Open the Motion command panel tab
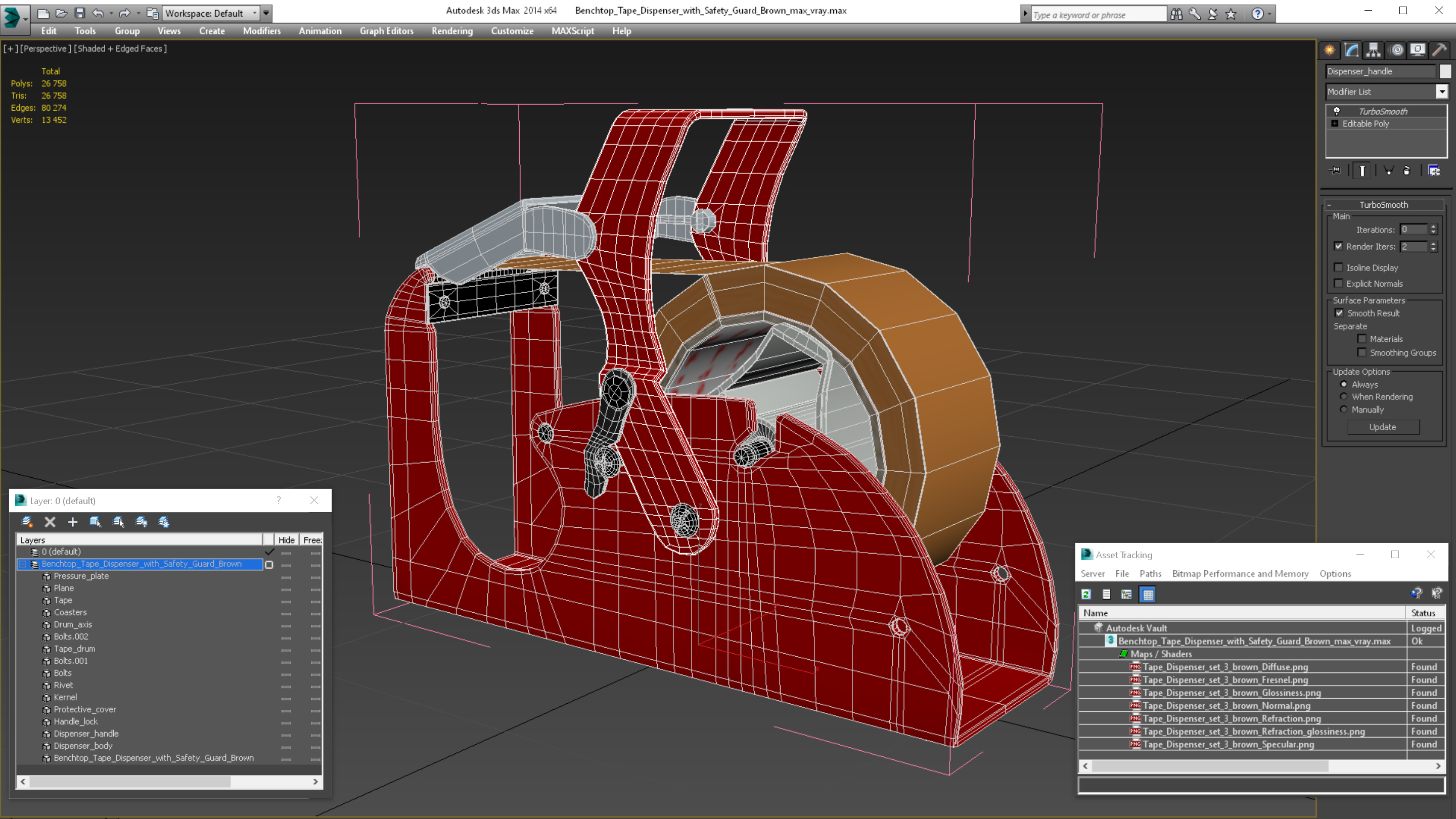Image resolution: width=1456 pixels, height=819 pixels. point(1396,51)
